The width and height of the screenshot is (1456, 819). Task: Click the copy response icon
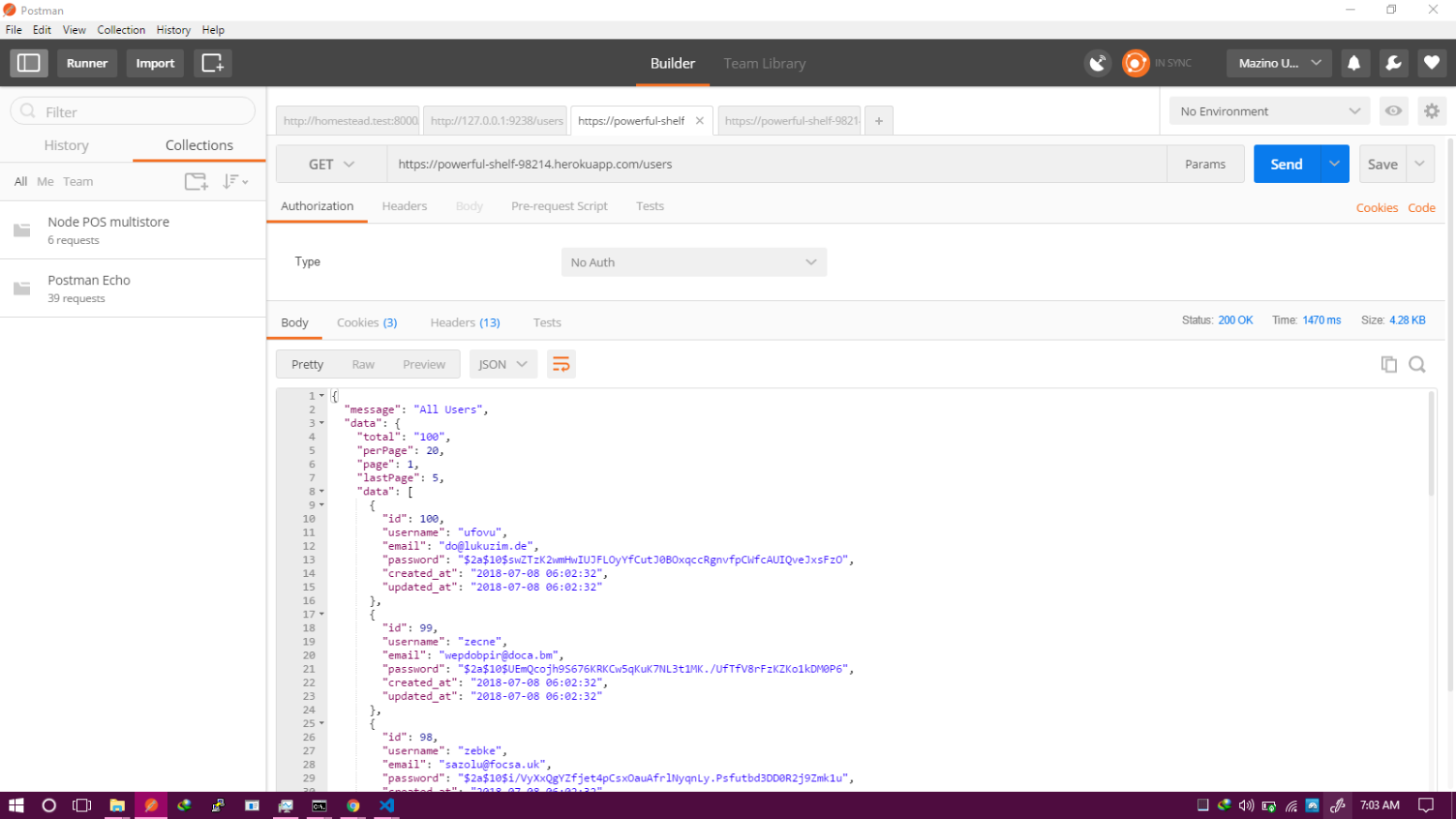point(1389,364)
